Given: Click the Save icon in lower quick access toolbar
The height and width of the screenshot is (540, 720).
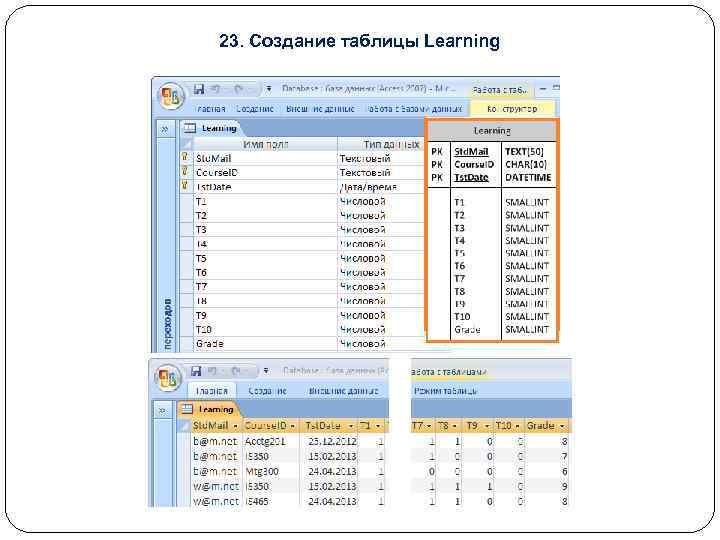Looking at the screenshot, I should coord(196,371).
